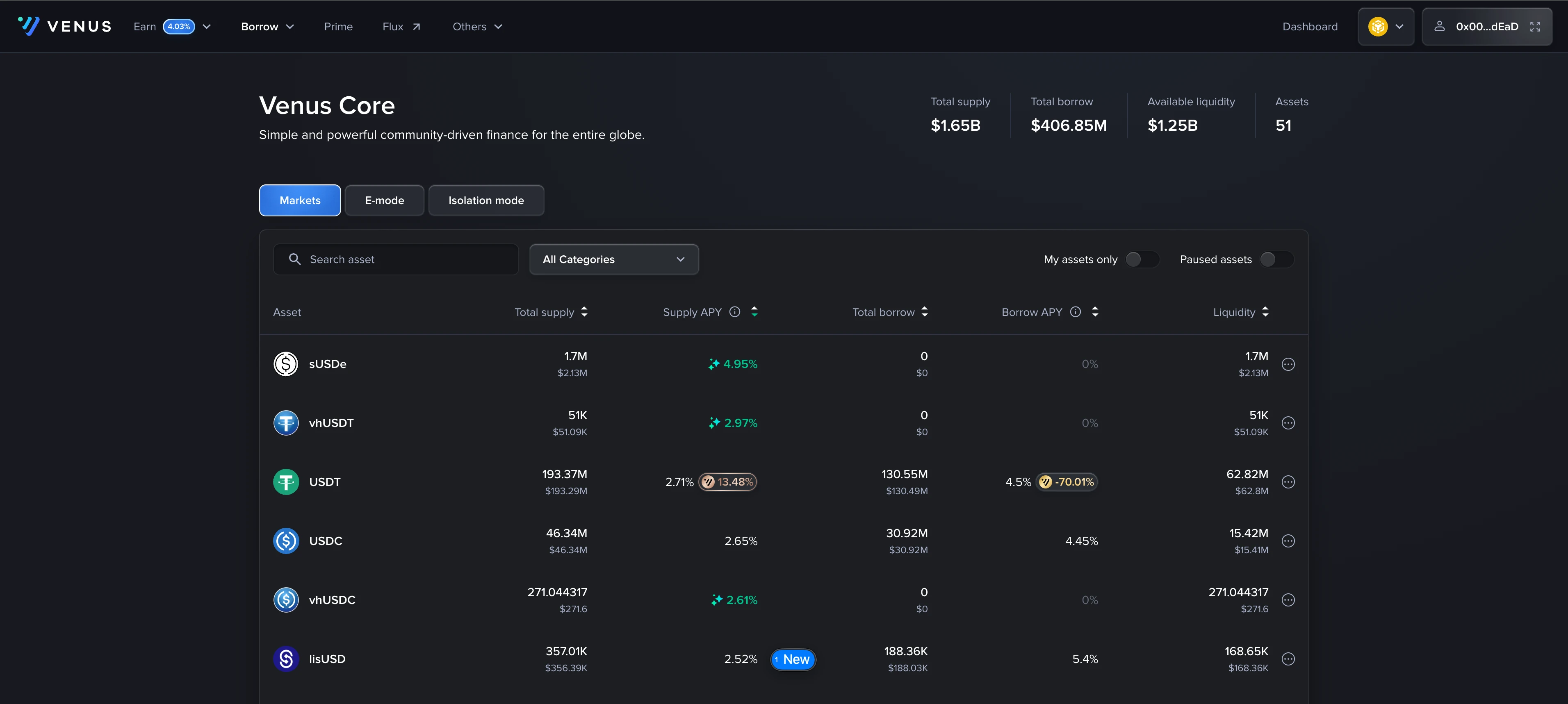
Task: Click the 13.48% Prime APY badge
Action: [x=727, y=482]
